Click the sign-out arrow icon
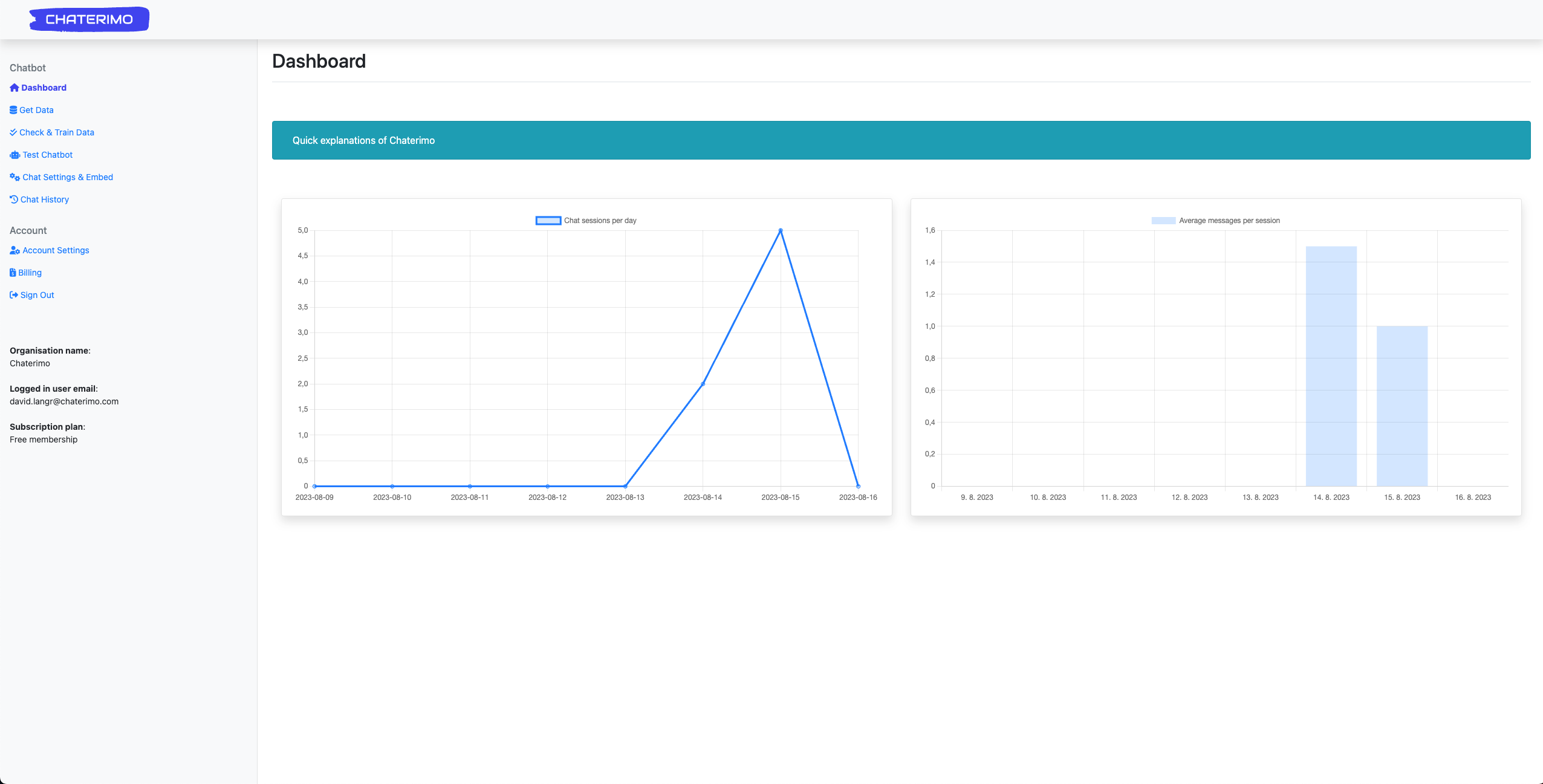This screenshot has width=1543, height=784. [14, 295]
